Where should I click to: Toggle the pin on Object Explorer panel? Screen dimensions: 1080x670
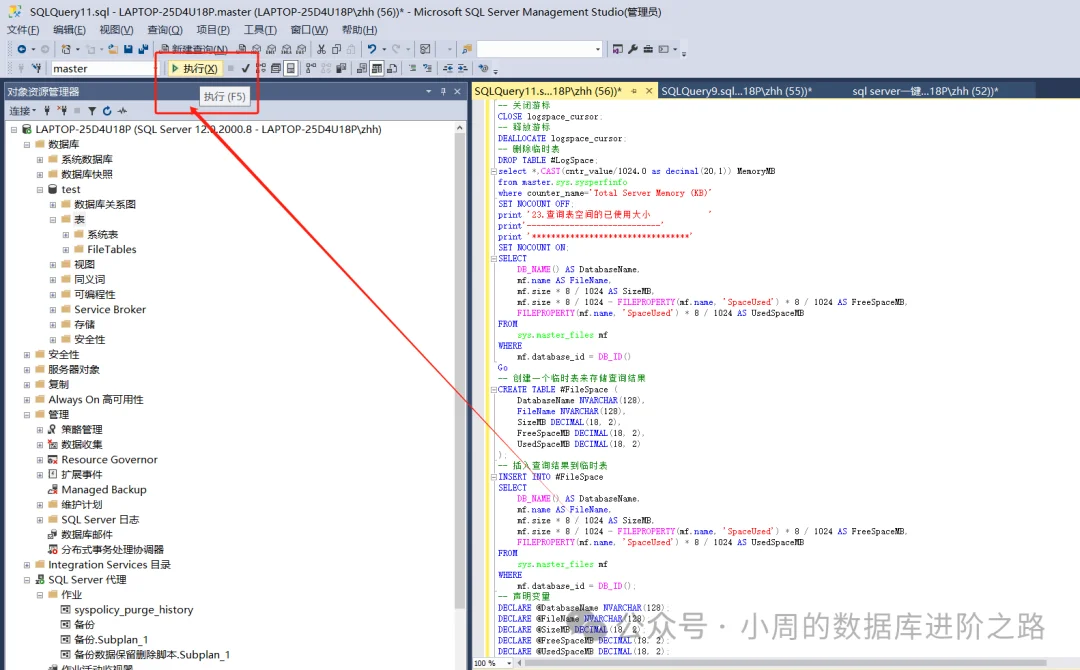point(443,92)
